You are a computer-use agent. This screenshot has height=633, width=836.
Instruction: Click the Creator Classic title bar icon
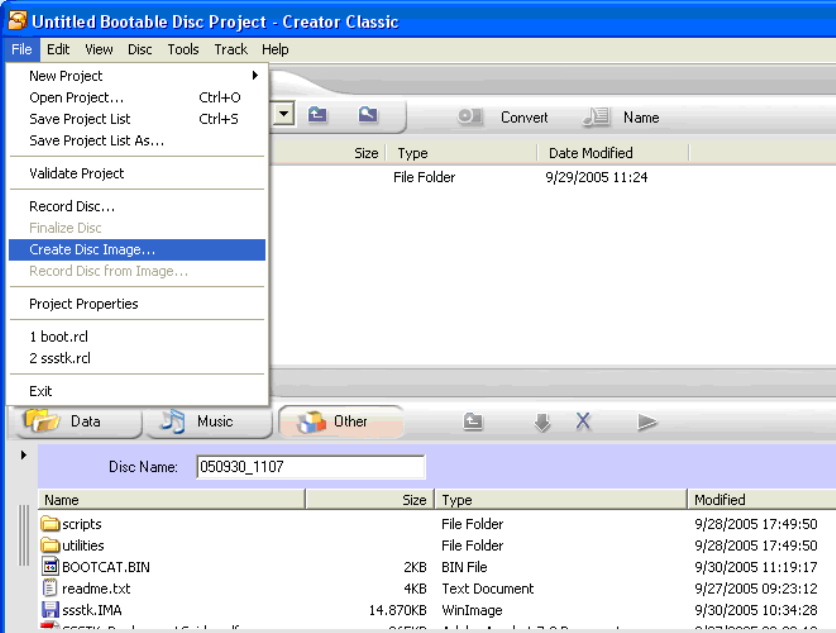point(17,21)
